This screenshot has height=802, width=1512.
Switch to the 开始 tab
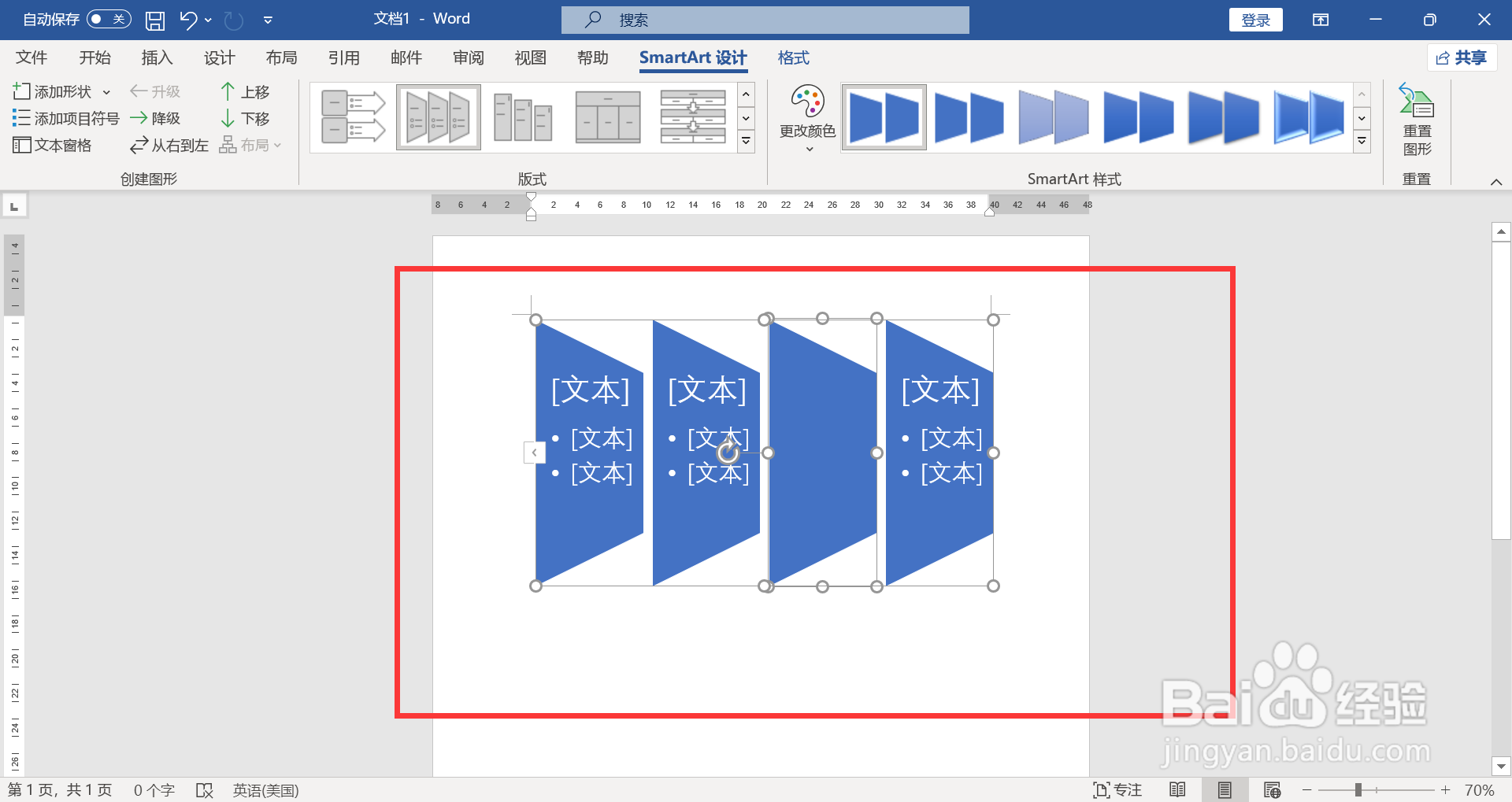pos(94,57)
